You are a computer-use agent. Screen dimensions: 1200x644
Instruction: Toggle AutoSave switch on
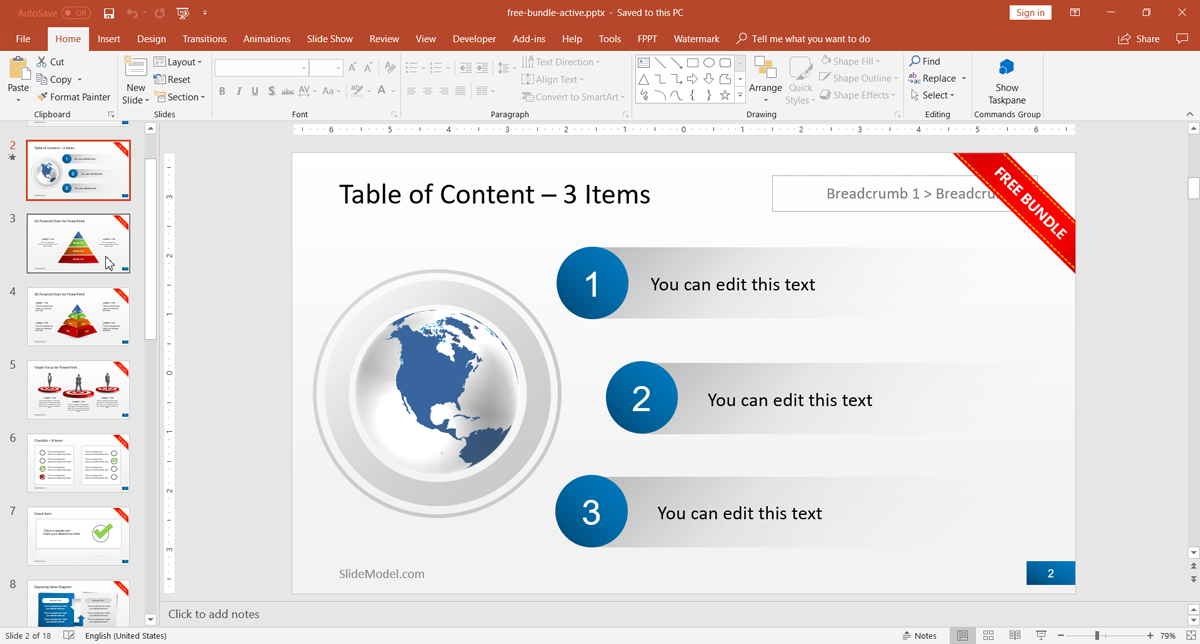point(76,13)
